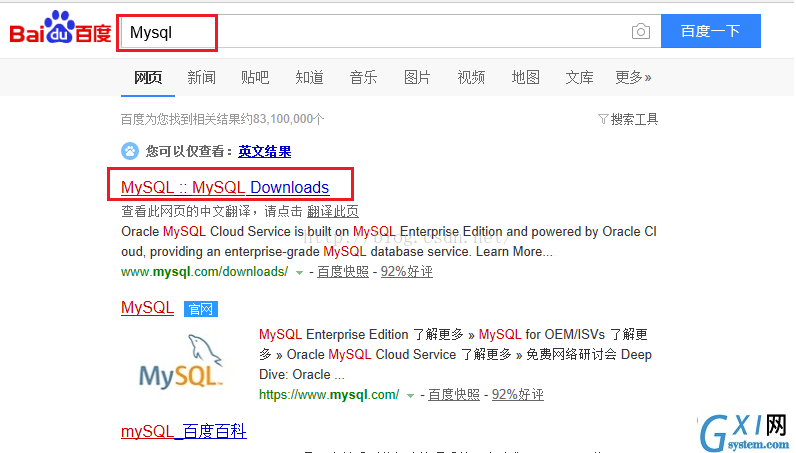Switch to the 新闻 tab
796x453 pixels.
click(x=202, y=77)
